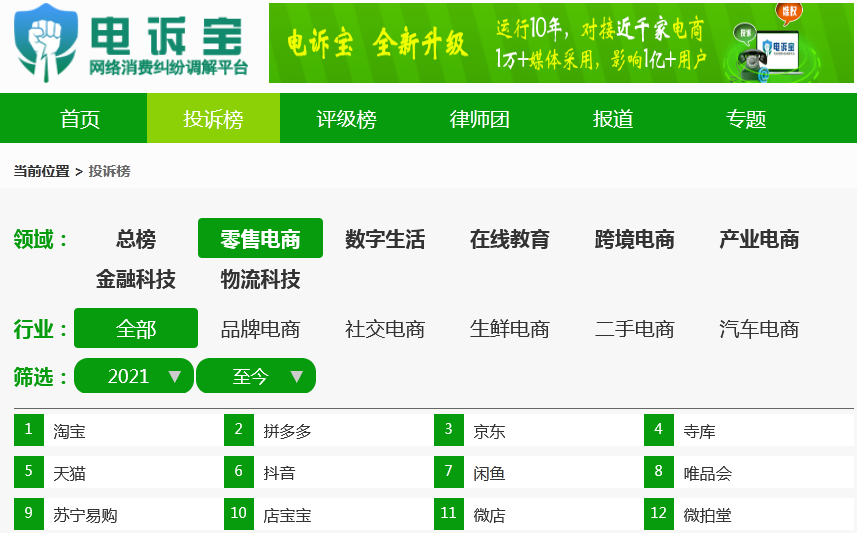
Task: Filter by 社交电商 industry
Action: 385,329
